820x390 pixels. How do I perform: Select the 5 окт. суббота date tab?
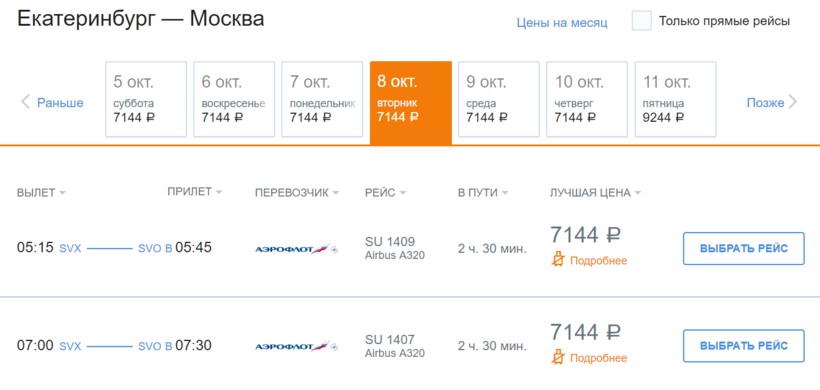pos(146,99)
